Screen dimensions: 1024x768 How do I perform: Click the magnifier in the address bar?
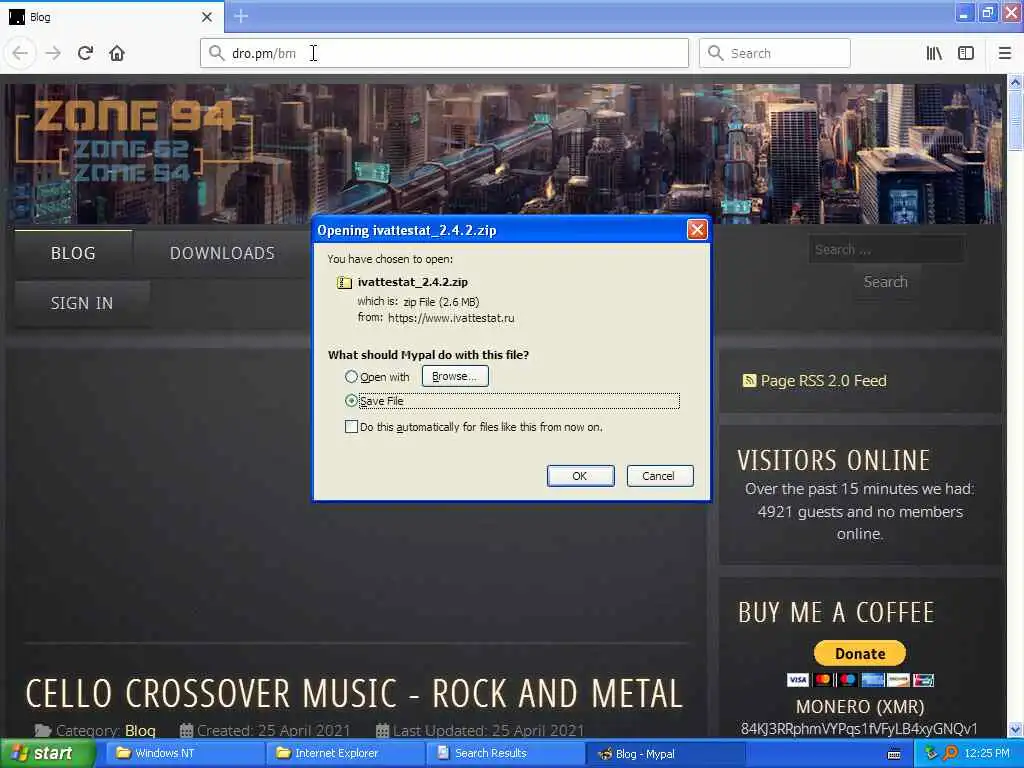point(216,53)
